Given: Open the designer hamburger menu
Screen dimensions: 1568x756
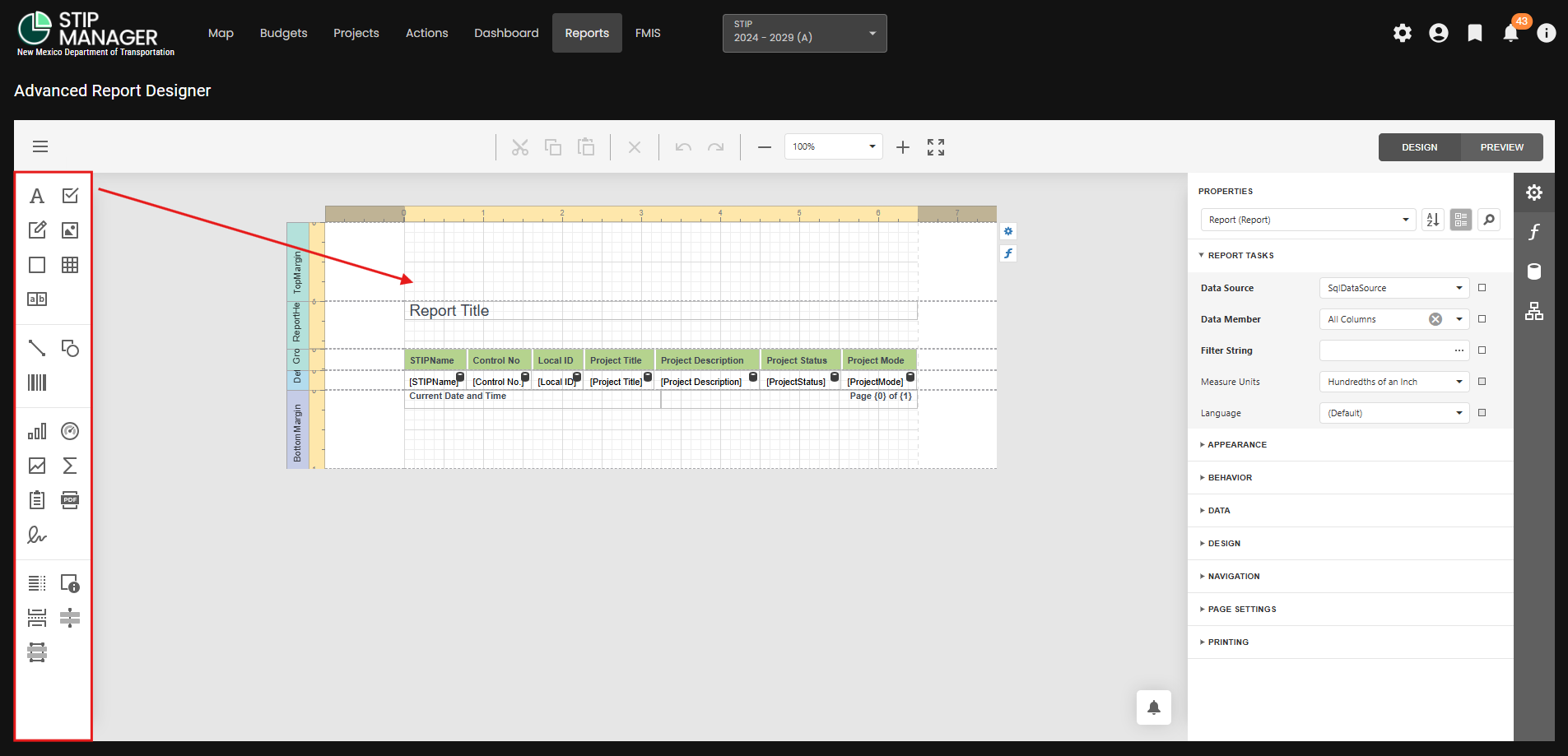Looking at the screenshot, I should coord(40,146).
